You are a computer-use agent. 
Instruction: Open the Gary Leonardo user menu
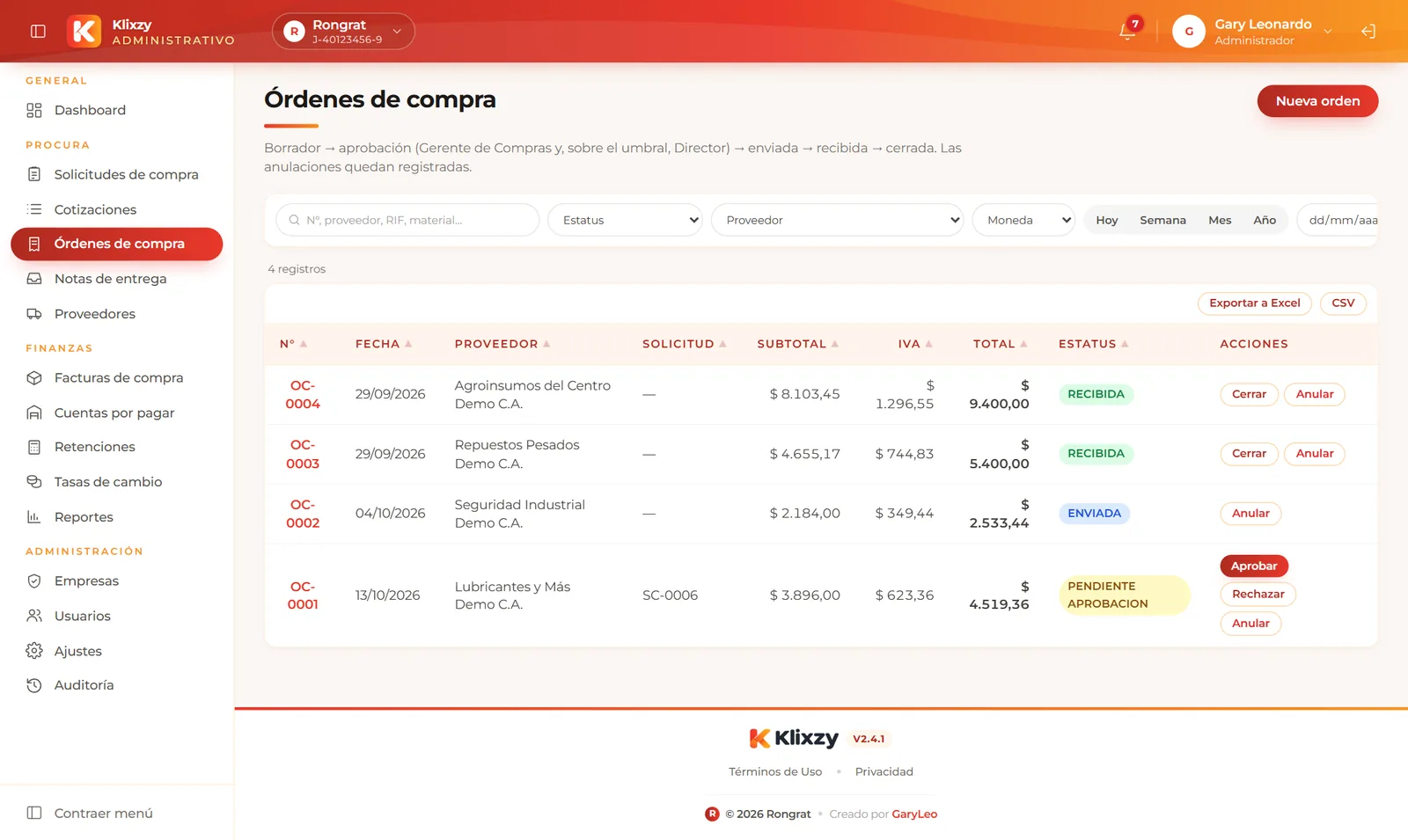tap(1253, 31)
